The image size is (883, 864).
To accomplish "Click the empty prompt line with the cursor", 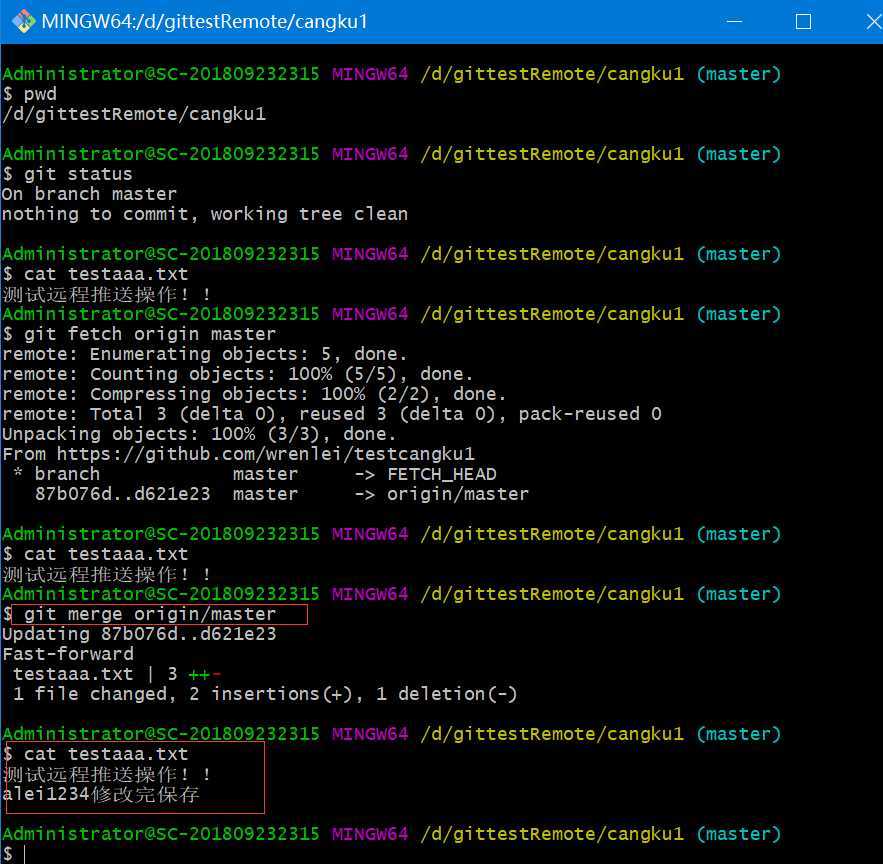I will pos(14,854).
